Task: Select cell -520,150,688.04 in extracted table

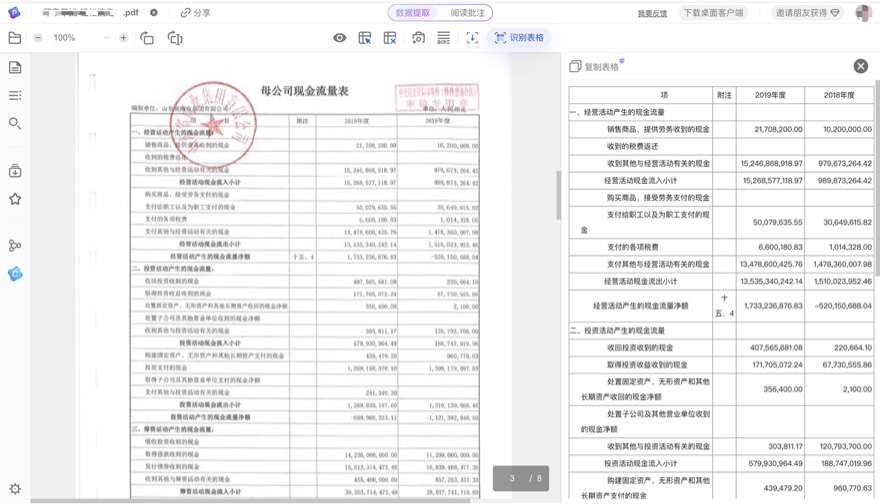Action: (x=839, y=306)
